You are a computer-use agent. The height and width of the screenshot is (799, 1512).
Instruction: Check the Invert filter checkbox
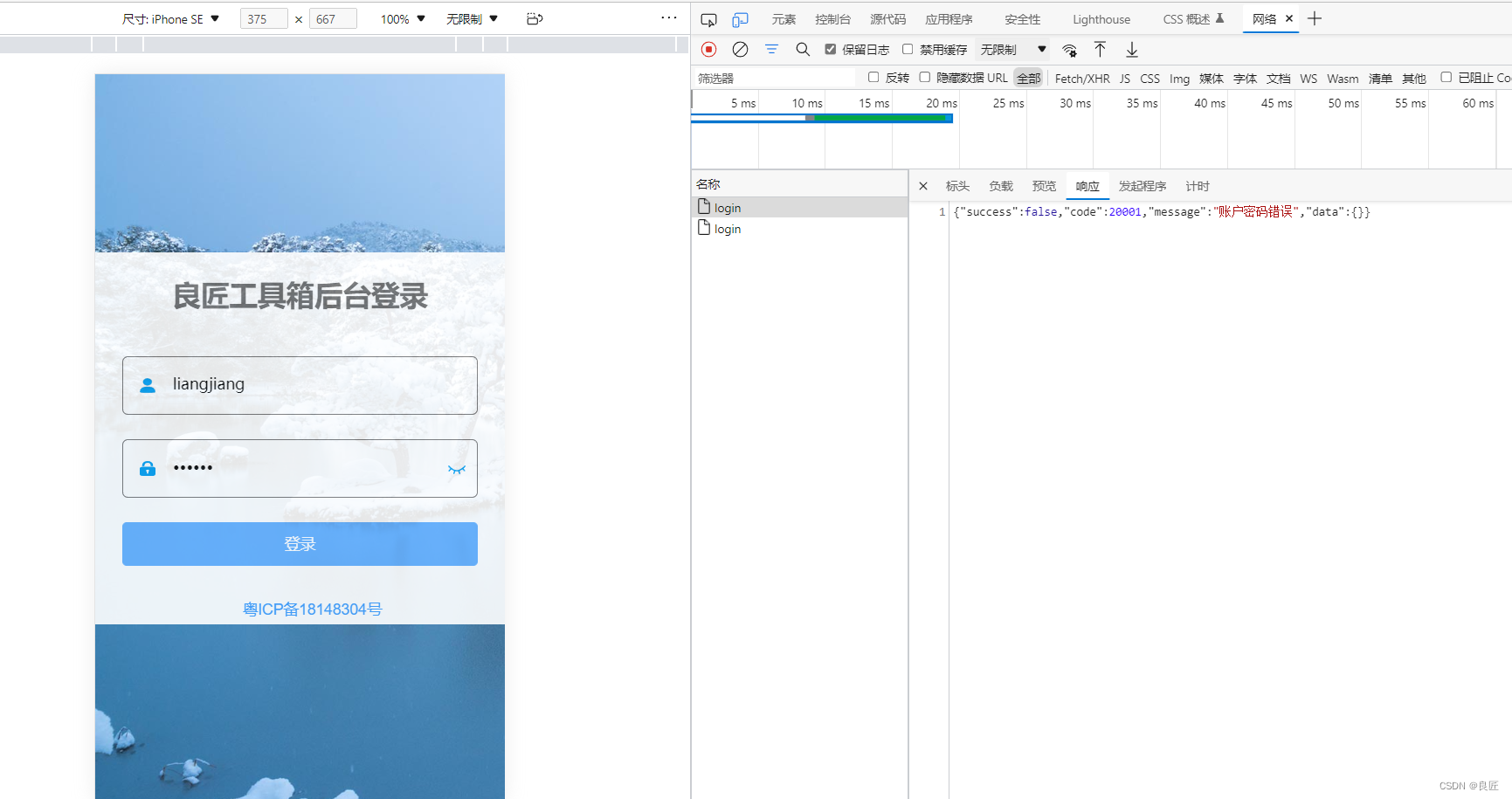[x=873, y=78]
